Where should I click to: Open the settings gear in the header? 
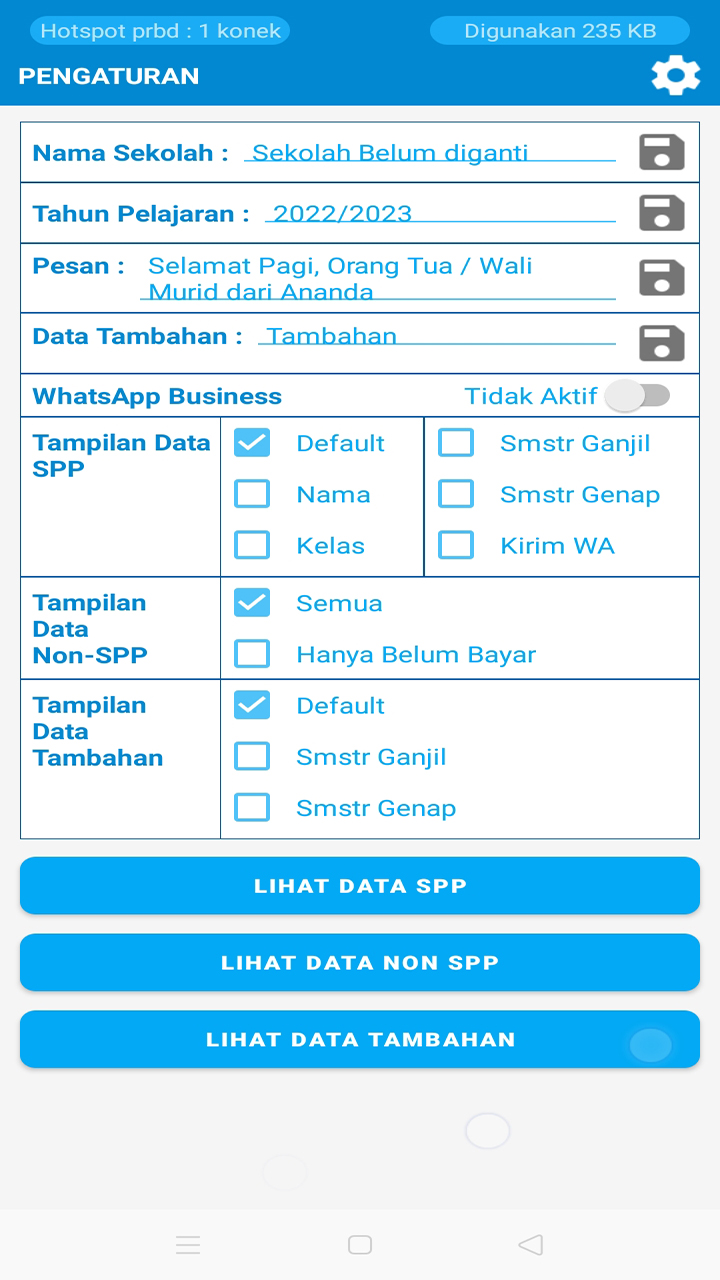pos(676,75)
